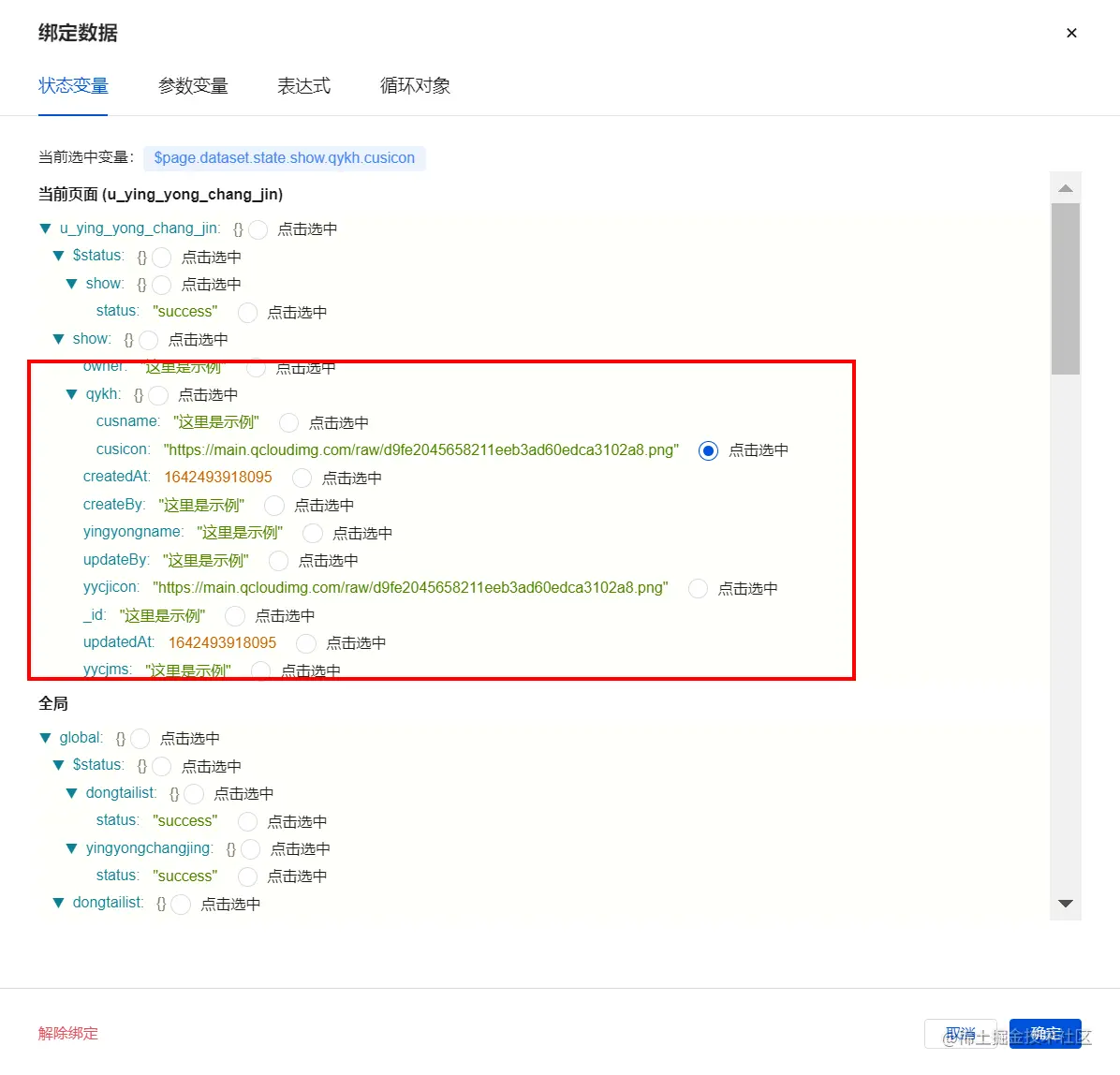Click the vertical scrollbar thumb
This screenshot has height=1075, width=1120.
[x=1066, y=288]
